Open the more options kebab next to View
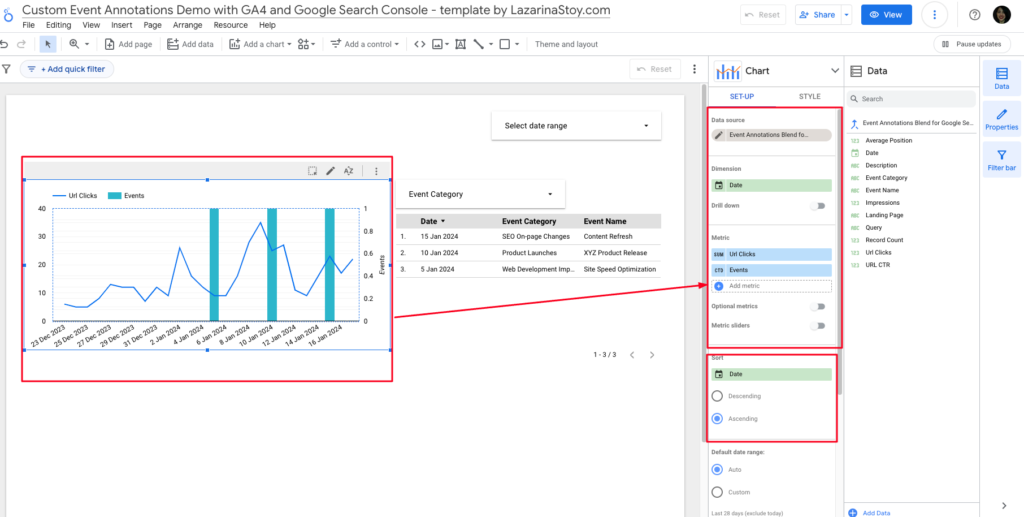 [935, 14]
